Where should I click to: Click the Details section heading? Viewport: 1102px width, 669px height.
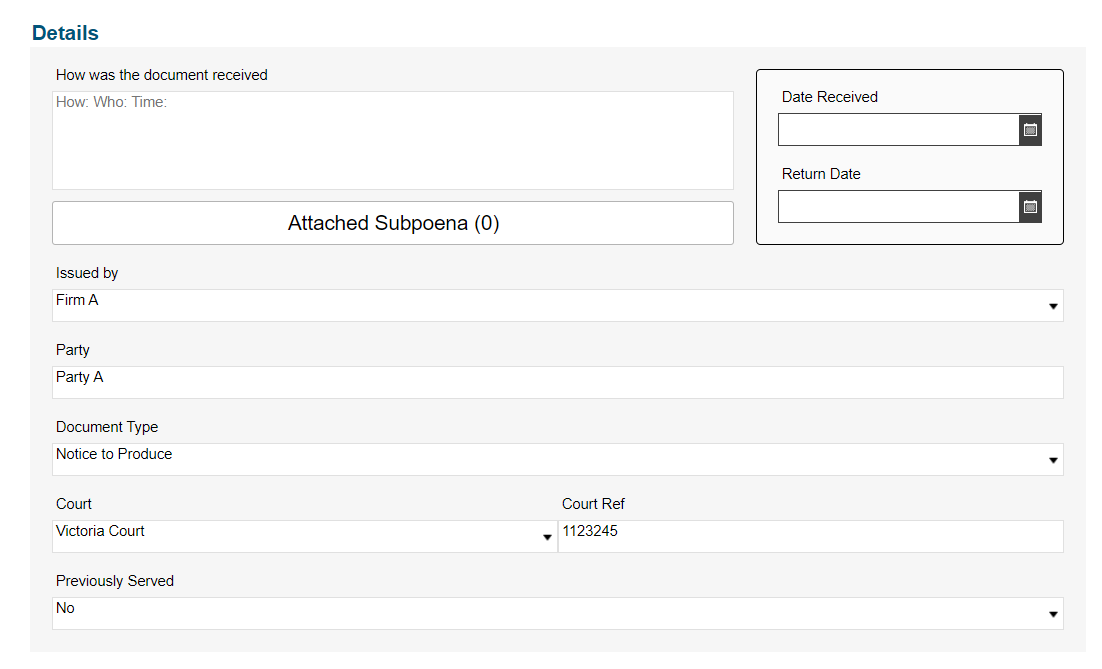[x=65, y=33]
